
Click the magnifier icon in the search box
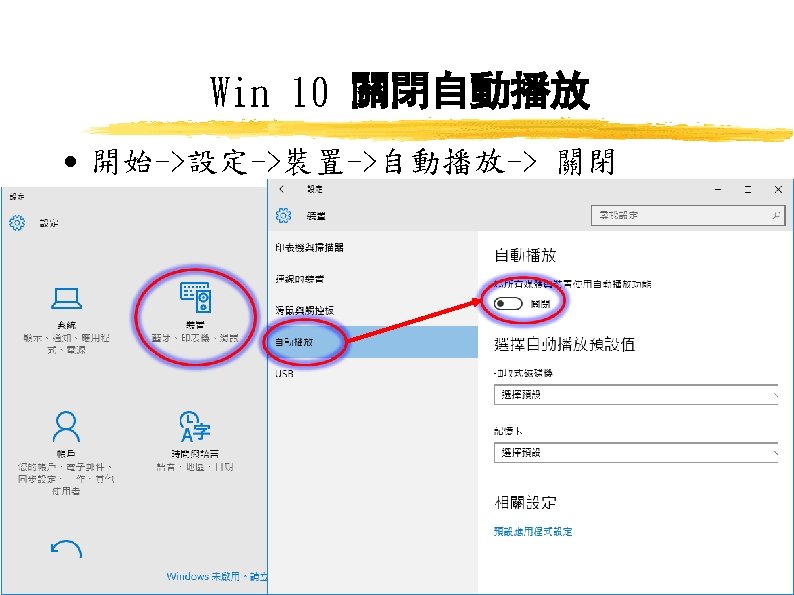tap(776, 215)
